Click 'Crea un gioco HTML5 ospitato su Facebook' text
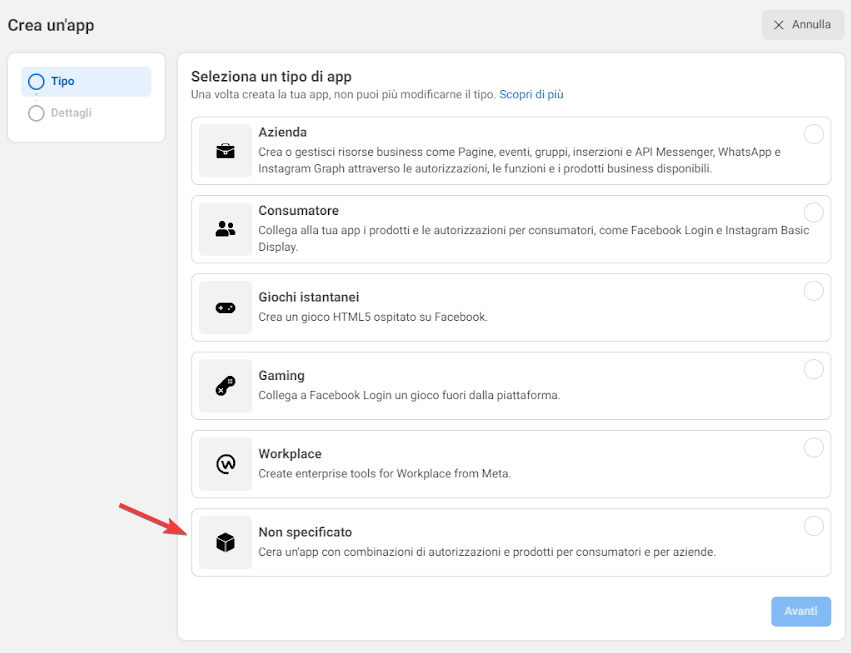This screenshot has height=653, width=851. tap(373, 316)
